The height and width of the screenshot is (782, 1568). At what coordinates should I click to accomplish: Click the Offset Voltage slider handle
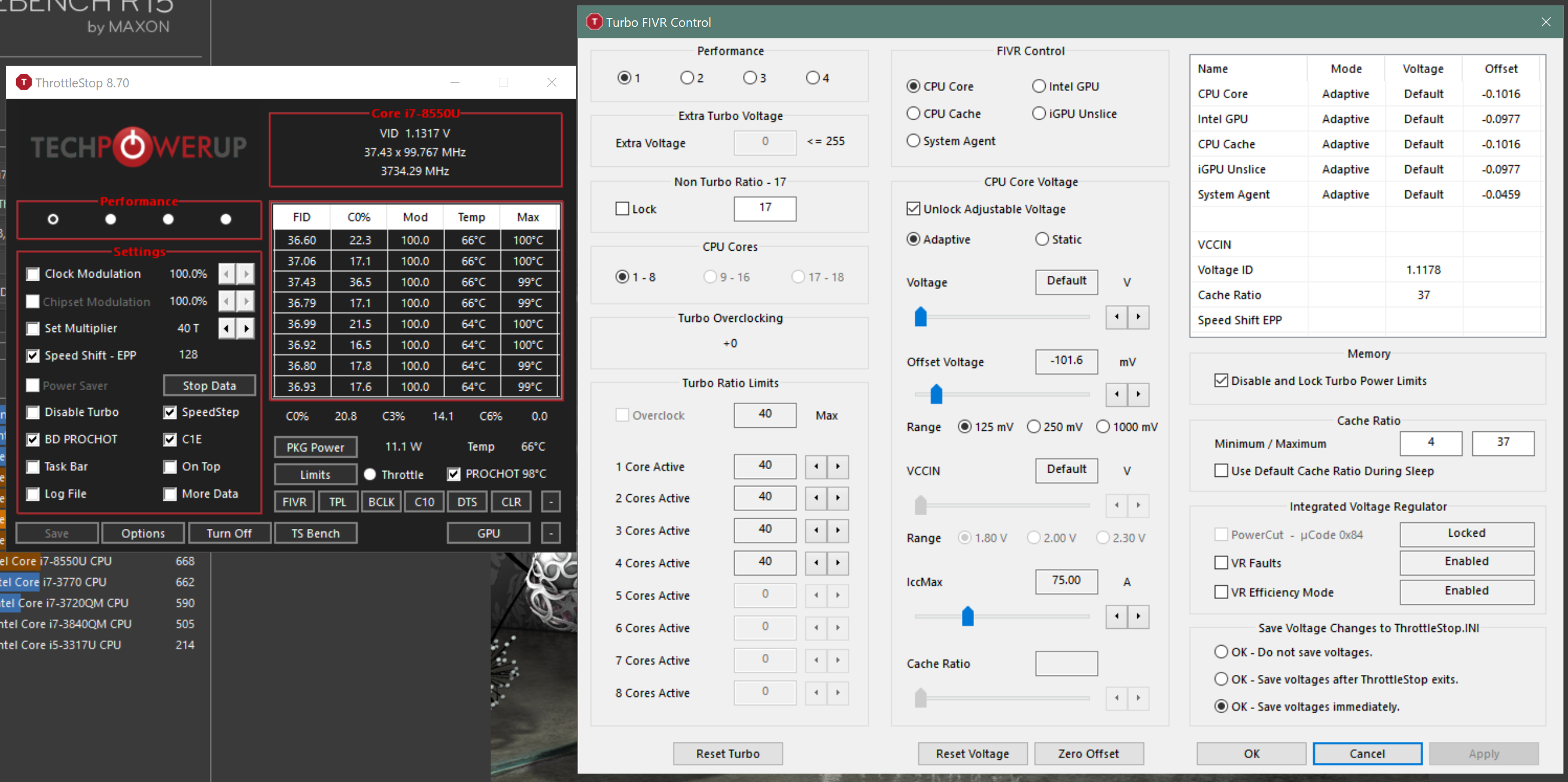click(936, 394)
